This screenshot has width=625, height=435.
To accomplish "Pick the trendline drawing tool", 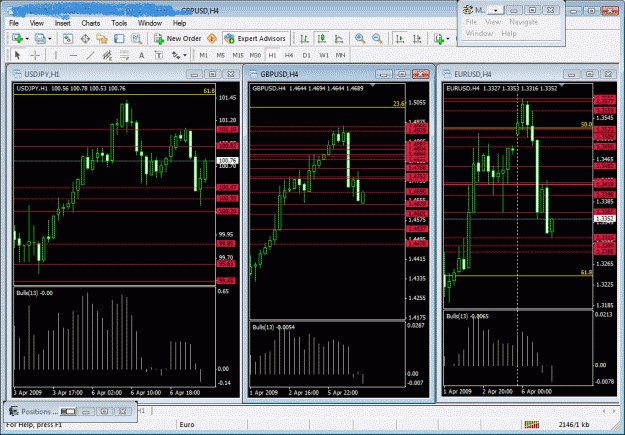I will click(x=90, y=55).
